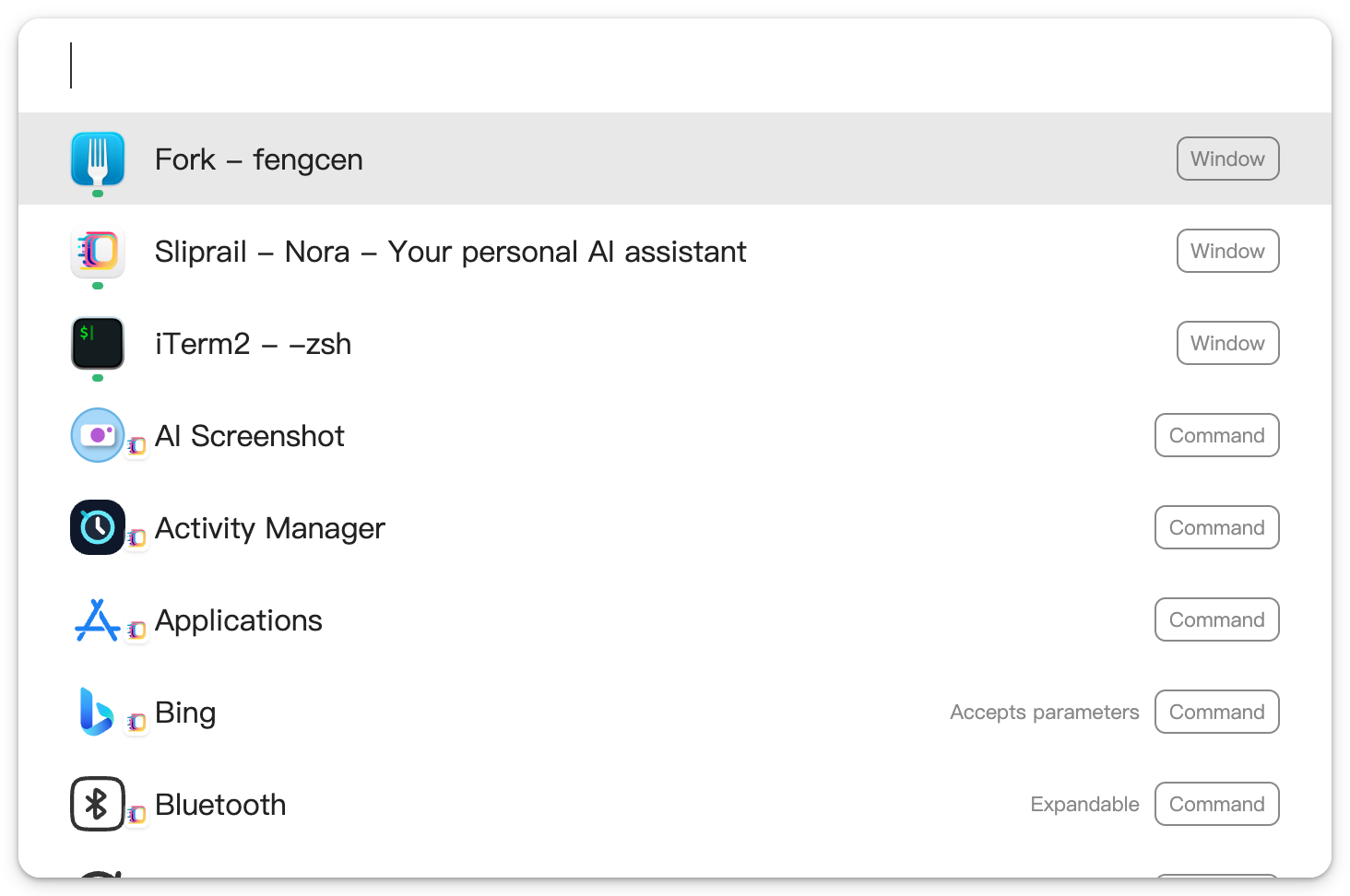Image resolution: width=1350 pixels, height=896 pixels.
Task: Click the Command badge next to Applications
Action: (x=1216, y=619)
